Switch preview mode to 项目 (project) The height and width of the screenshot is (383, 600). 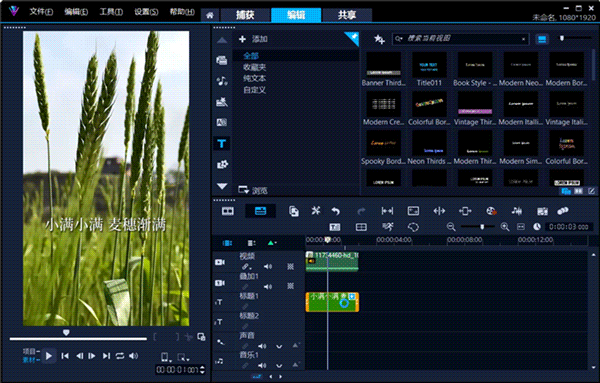pyautogui.click(x=30, y=351)
